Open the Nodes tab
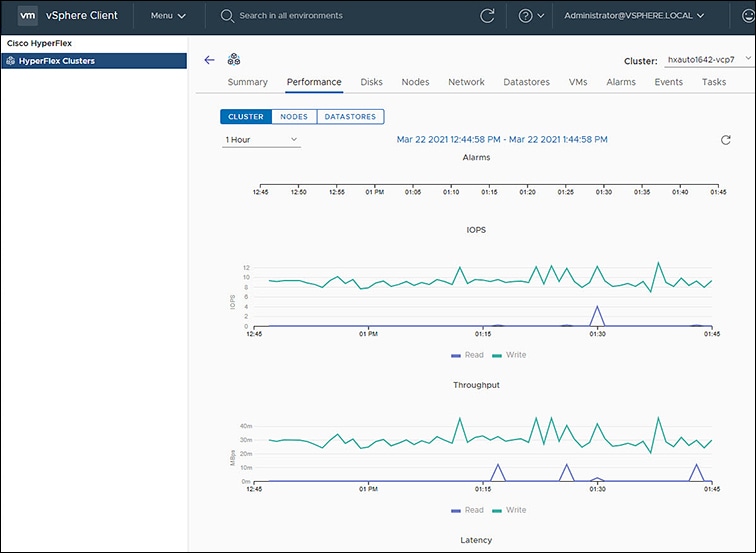 pos(415,82)
